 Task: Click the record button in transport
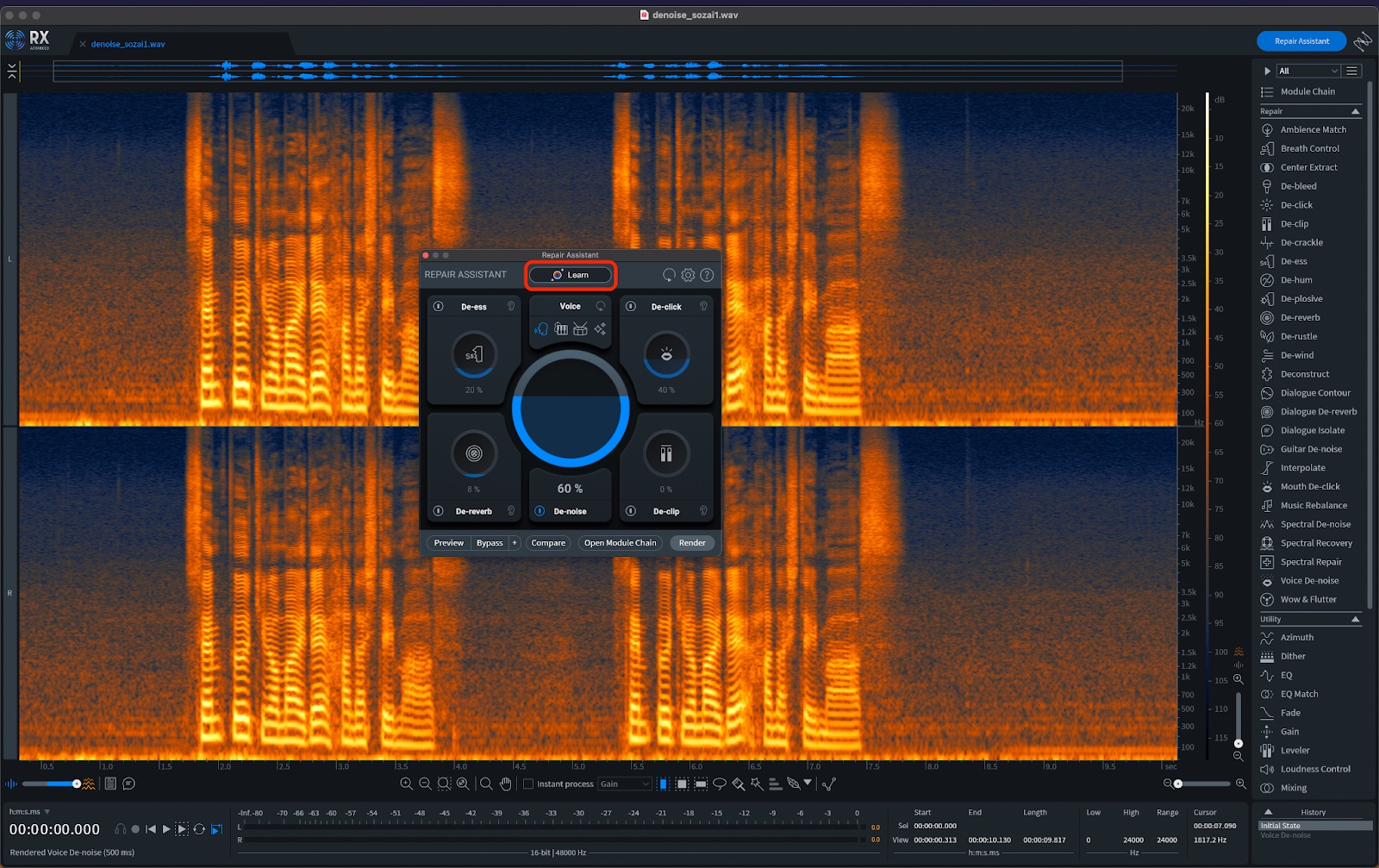tap(135, 829)
